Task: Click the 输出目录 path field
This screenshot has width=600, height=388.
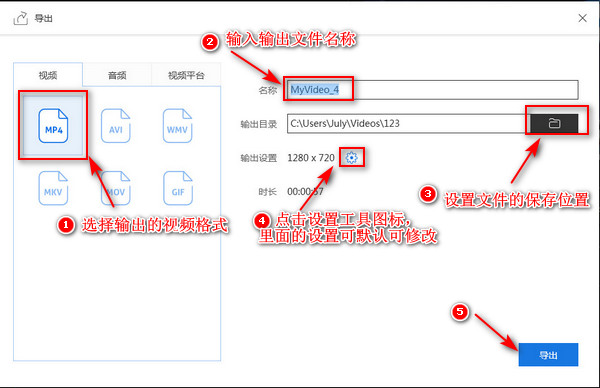Action: click(x=408, y=123)
